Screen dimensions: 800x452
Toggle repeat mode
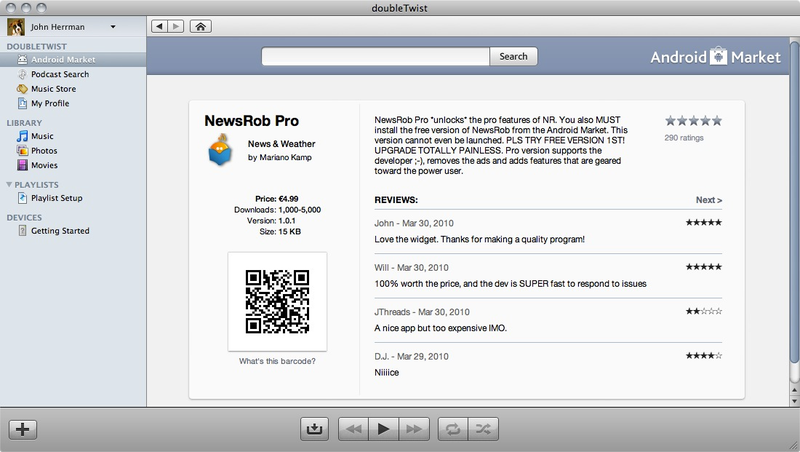(453, 429)
